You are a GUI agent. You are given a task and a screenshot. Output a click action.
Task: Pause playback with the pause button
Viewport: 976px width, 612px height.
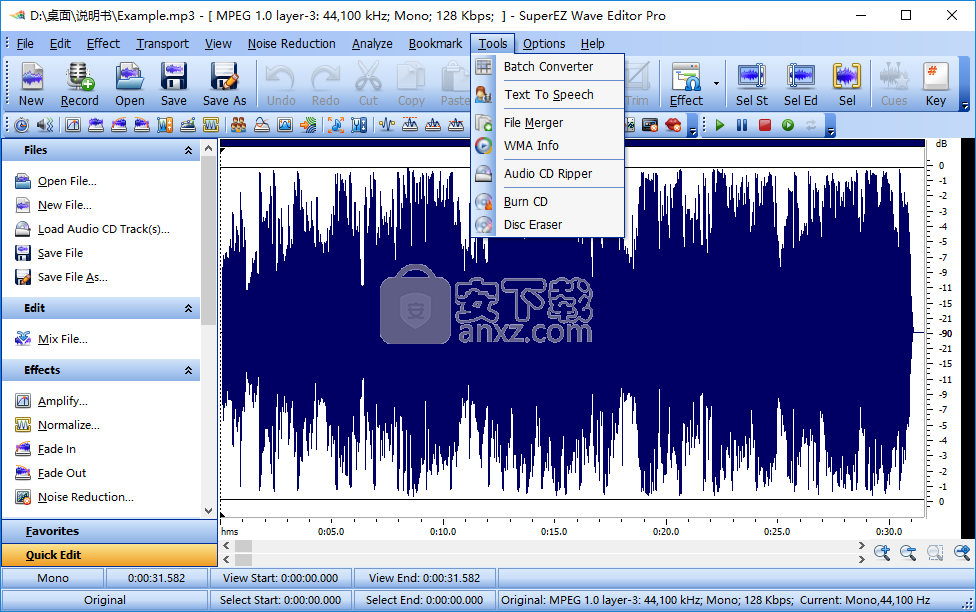click(742, 125)
